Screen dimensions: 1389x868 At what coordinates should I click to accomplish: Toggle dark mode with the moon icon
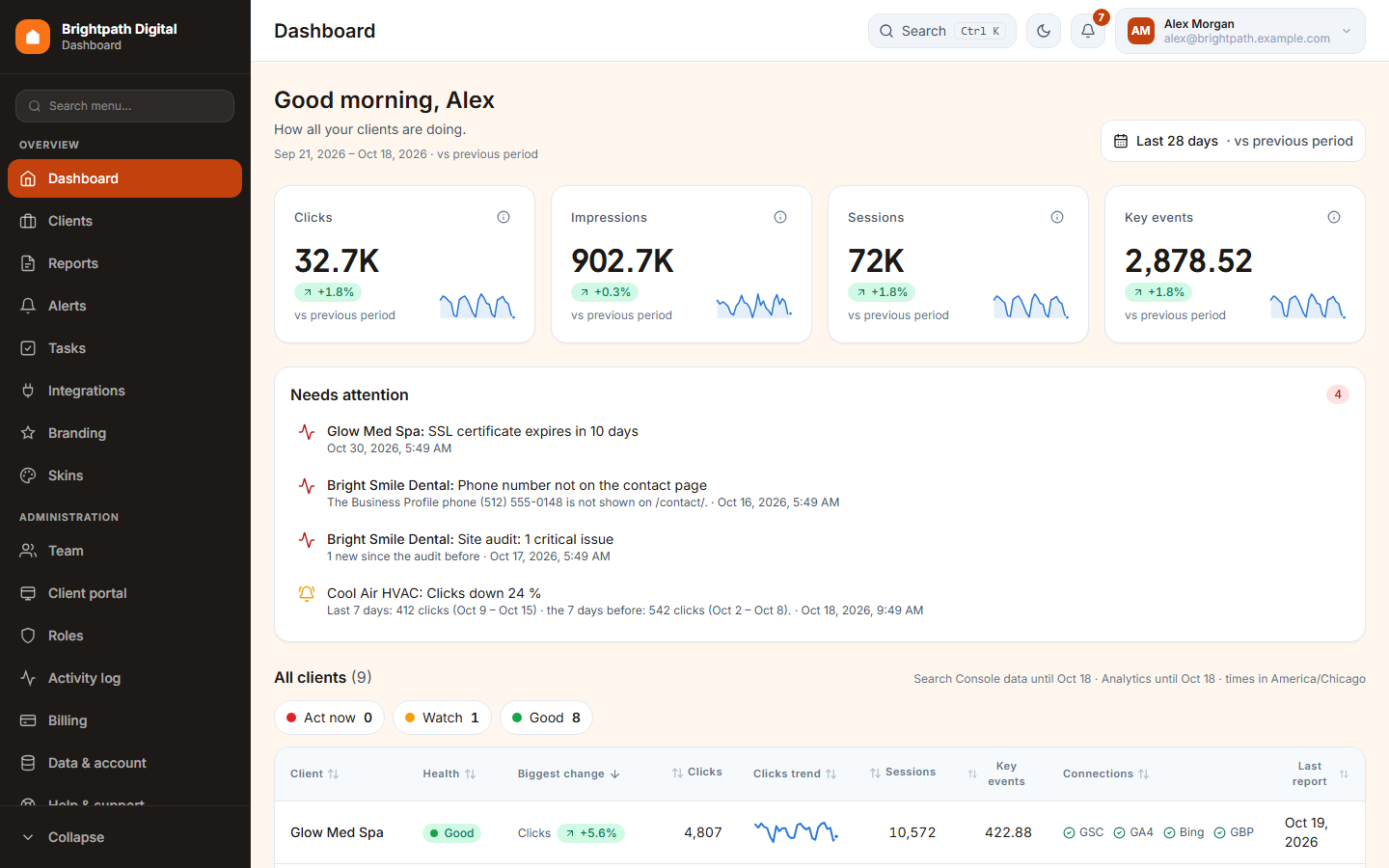tap(1044, 31)
